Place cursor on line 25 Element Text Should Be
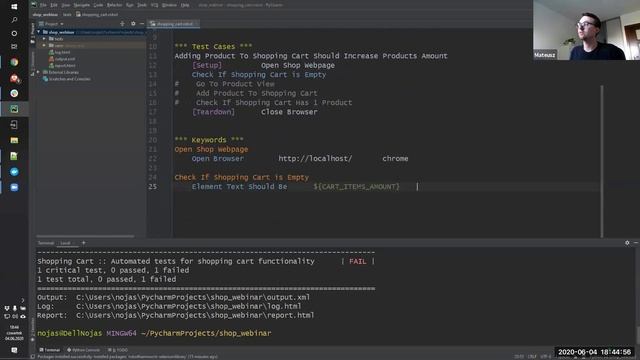This screenshot has height=360, width=640. 239,187
